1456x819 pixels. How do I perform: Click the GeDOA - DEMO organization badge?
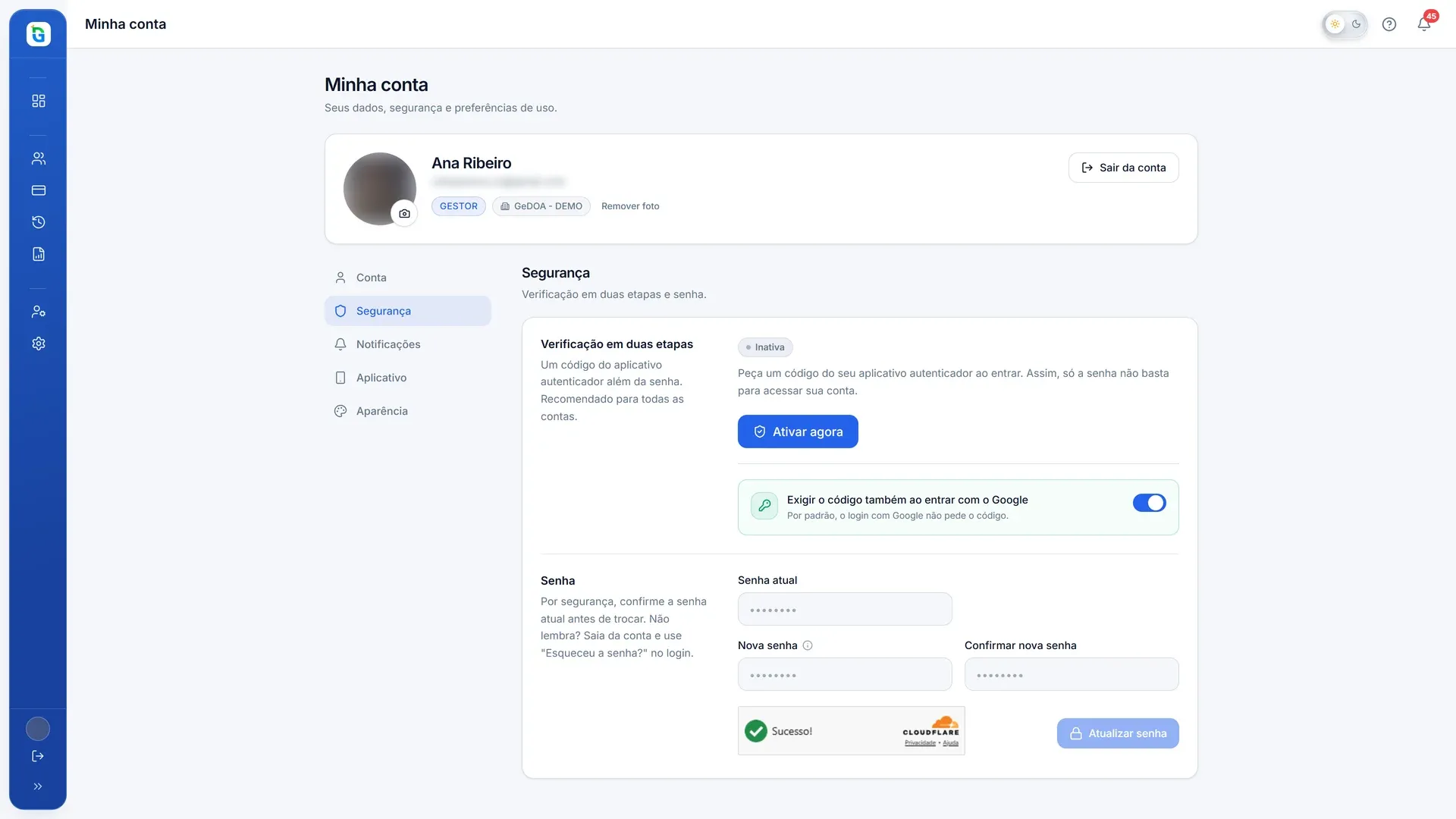click(541, 206)
